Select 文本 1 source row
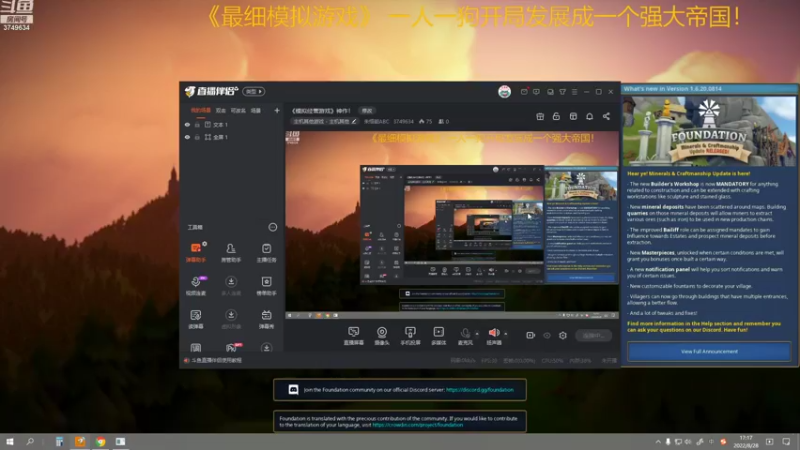 pos(232,124)
